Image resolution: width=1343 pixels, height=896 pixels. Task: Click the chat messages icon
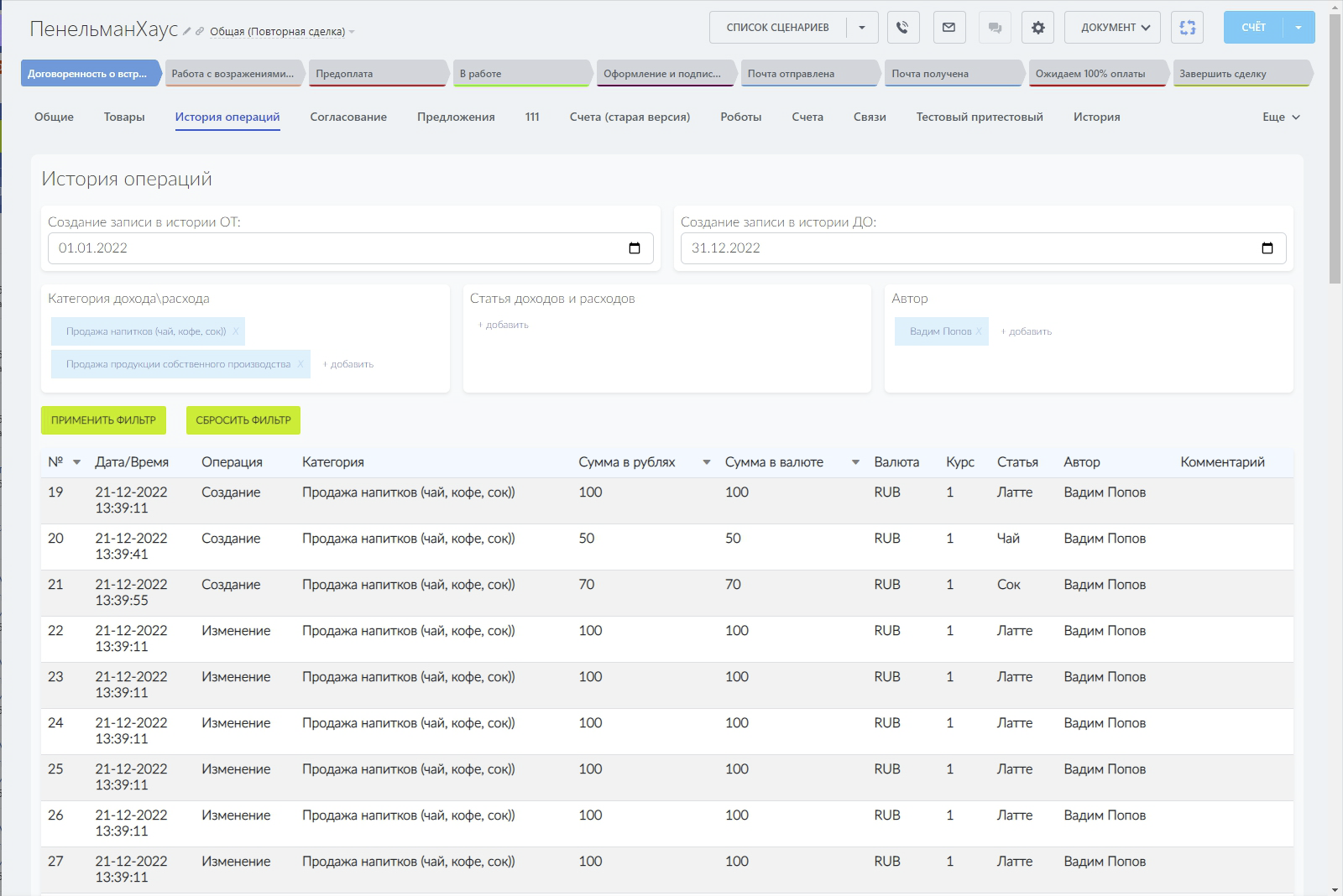pos(995,28)
